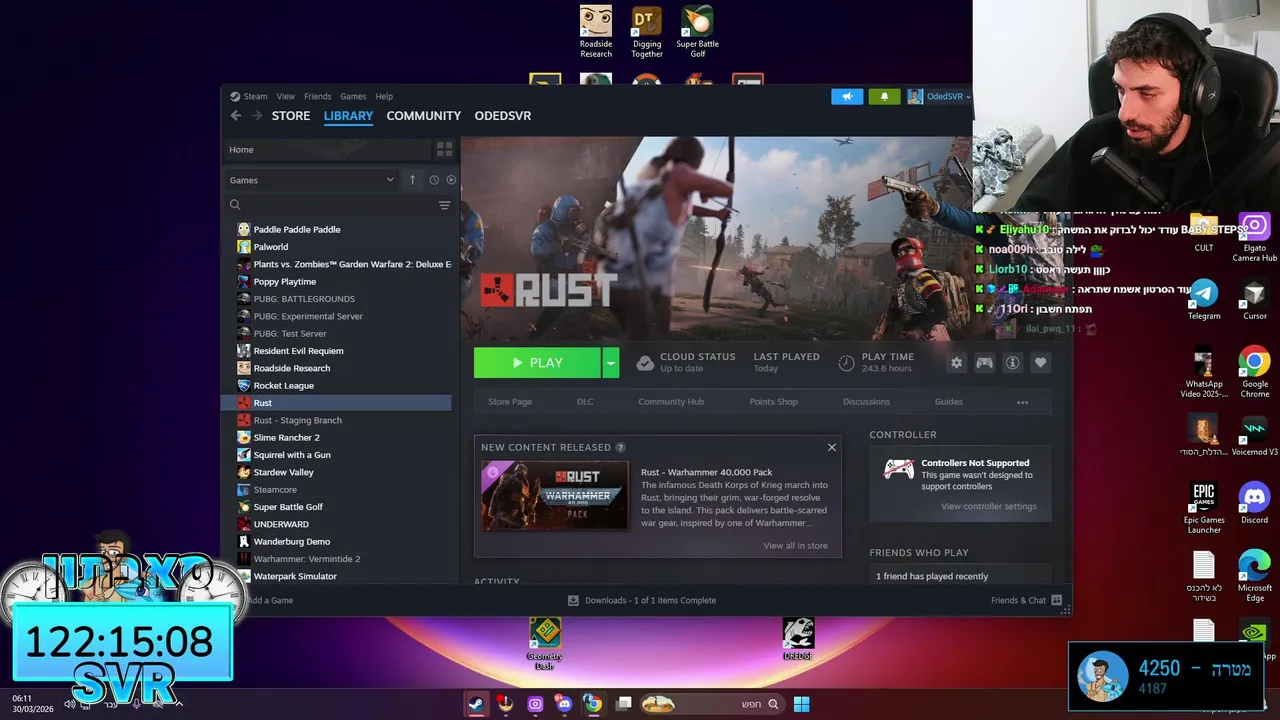Open Community Hub tab
Image resolution: width=1280 pixels, height=720 pixels.
coord(671,402)
